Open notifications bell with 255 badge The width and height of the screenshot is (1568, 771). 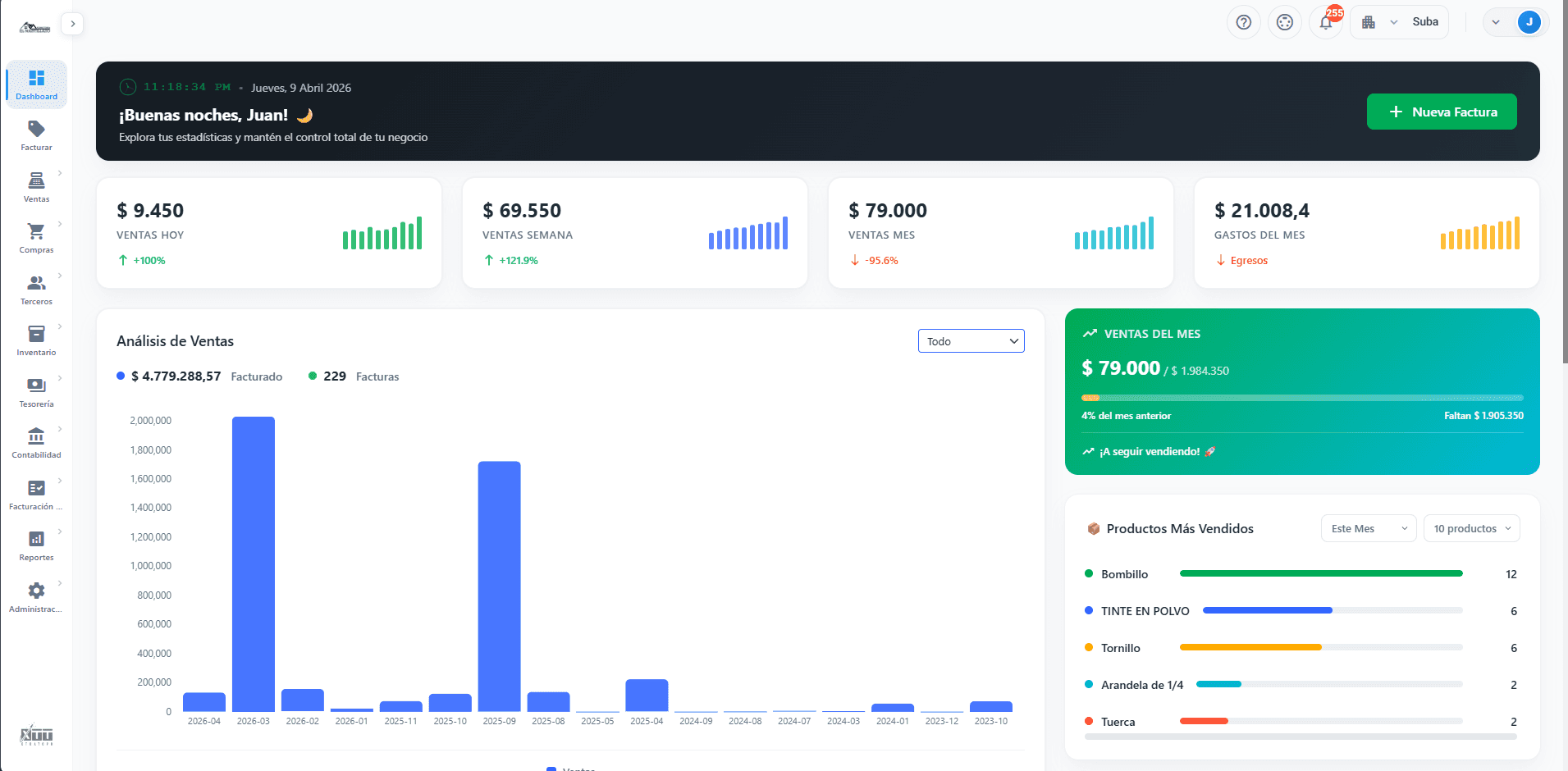1326,22
